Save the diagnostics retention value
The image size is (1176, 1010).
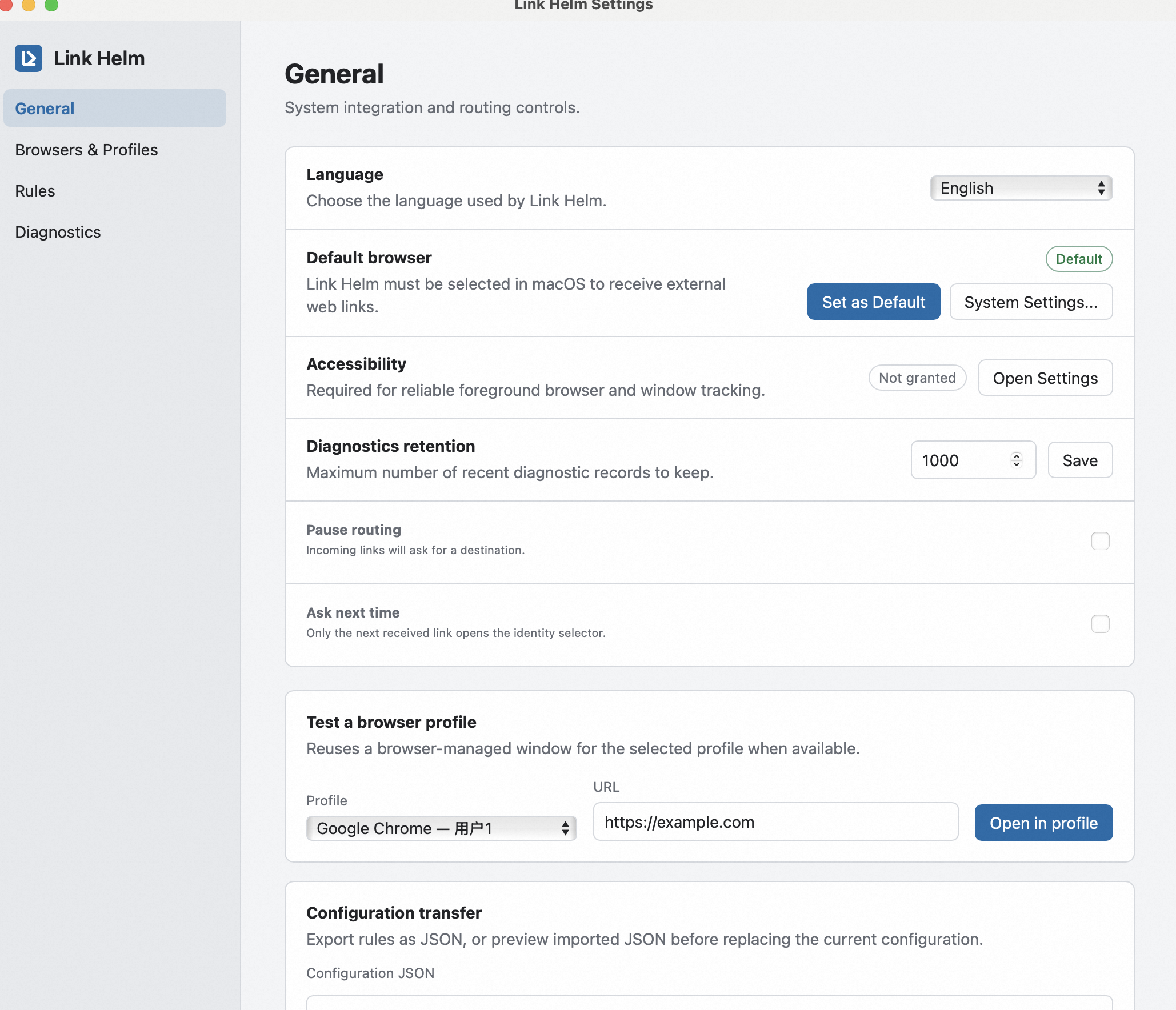pos(1080,460)
